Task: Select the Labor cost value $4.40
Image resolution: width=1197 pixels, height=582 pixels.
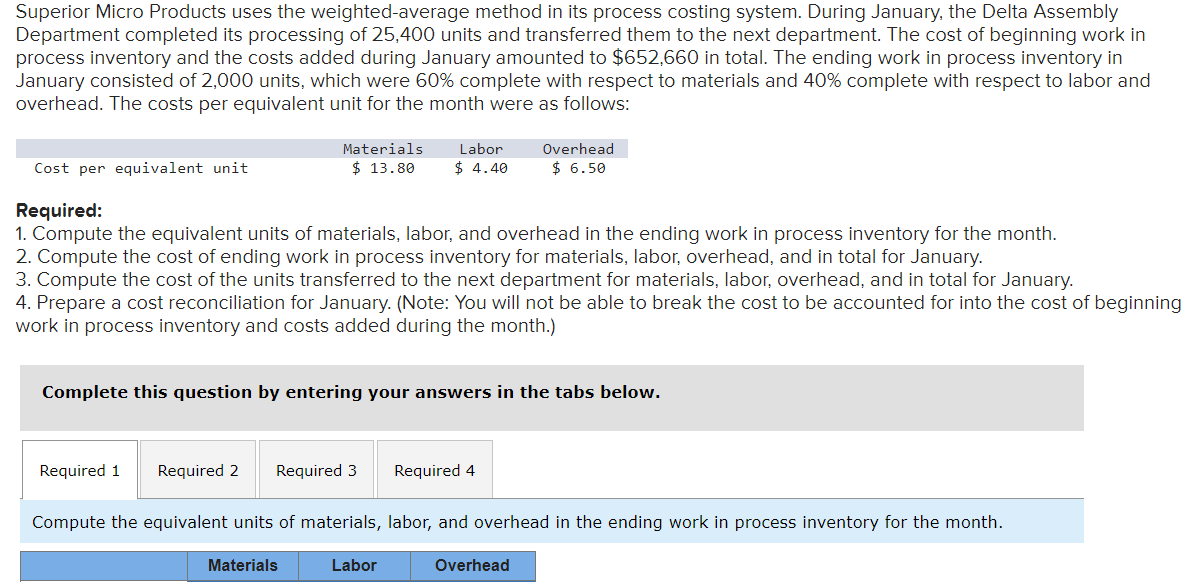Action: tap(479, 167)
